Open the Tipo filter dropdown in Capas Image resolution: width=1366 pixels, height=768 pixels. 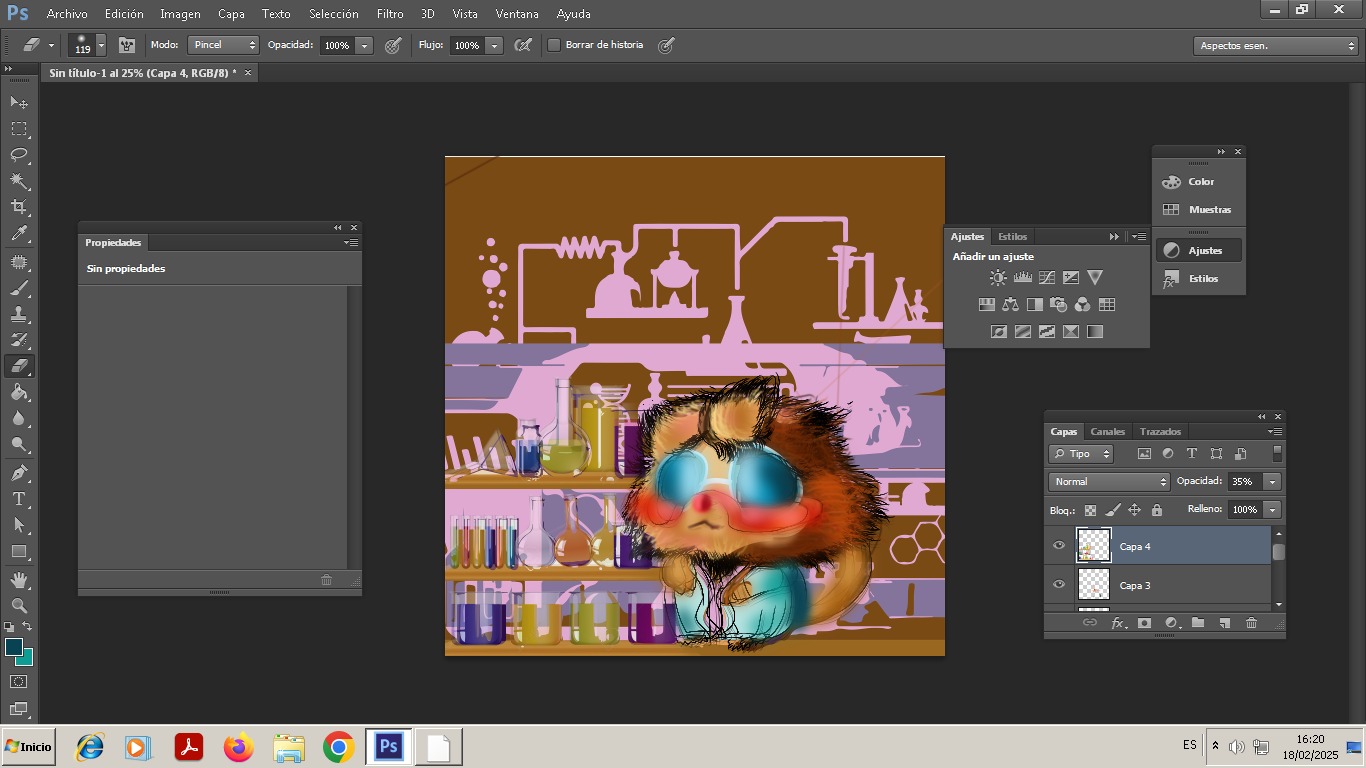coord(1081,454)
